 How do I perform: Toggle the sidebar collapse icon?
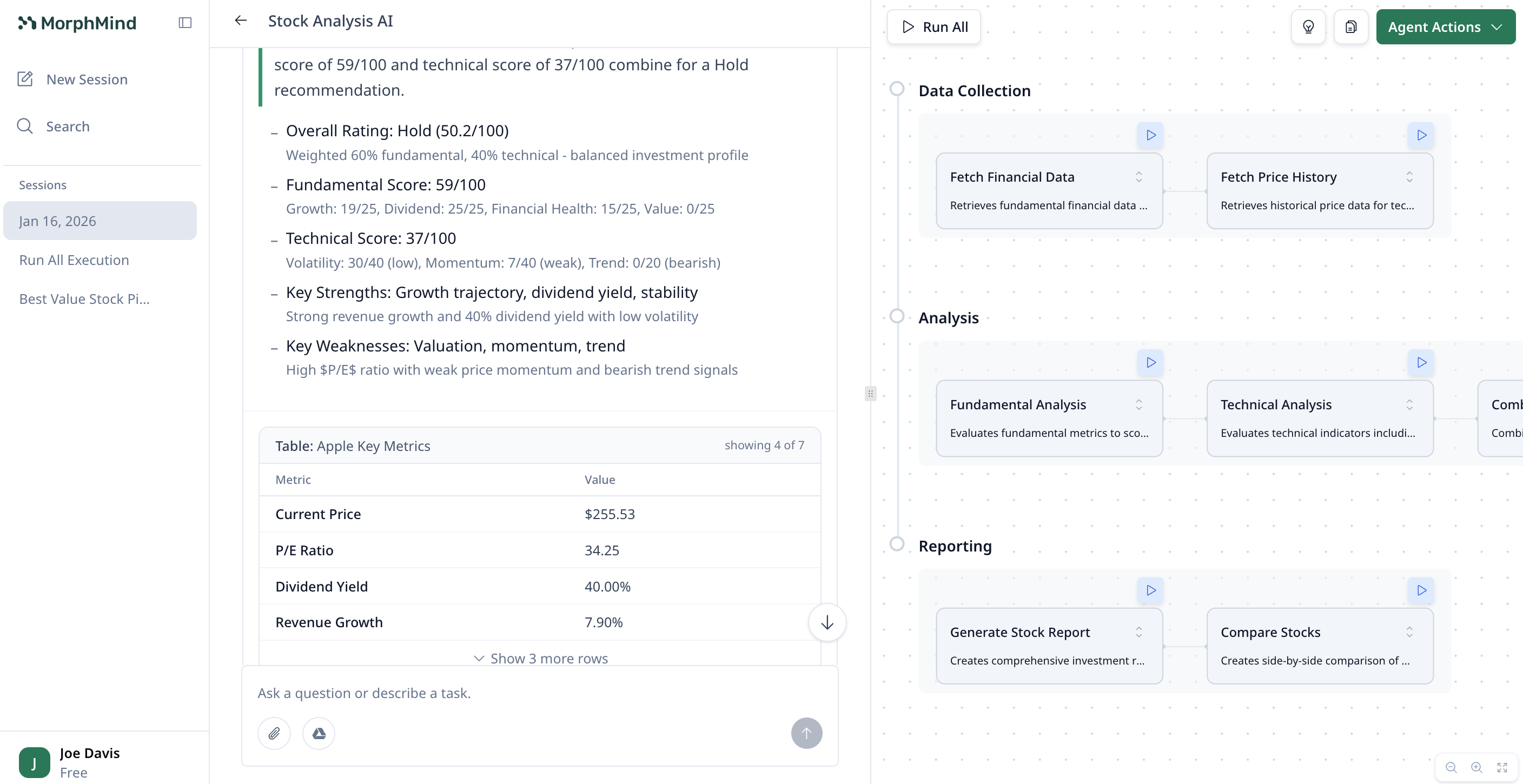(x=185, y=23)
